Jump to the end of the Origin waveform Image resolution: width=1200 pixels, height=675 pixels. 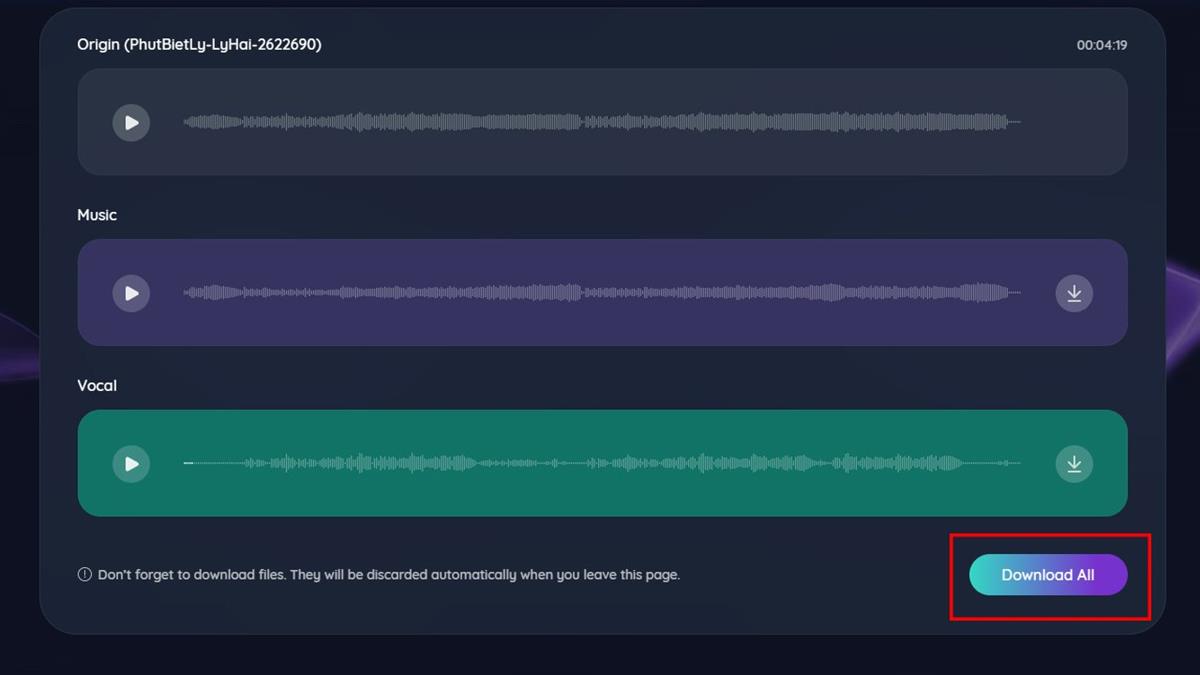tap(1017, 123)
